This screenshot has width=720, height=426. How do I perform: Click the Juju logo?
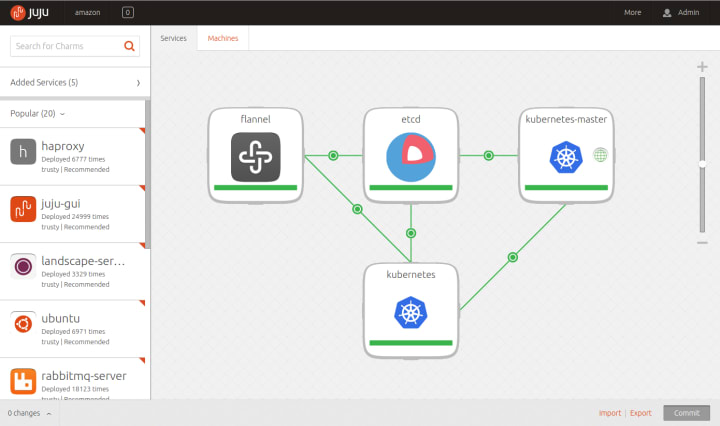(x=29, y=12)
